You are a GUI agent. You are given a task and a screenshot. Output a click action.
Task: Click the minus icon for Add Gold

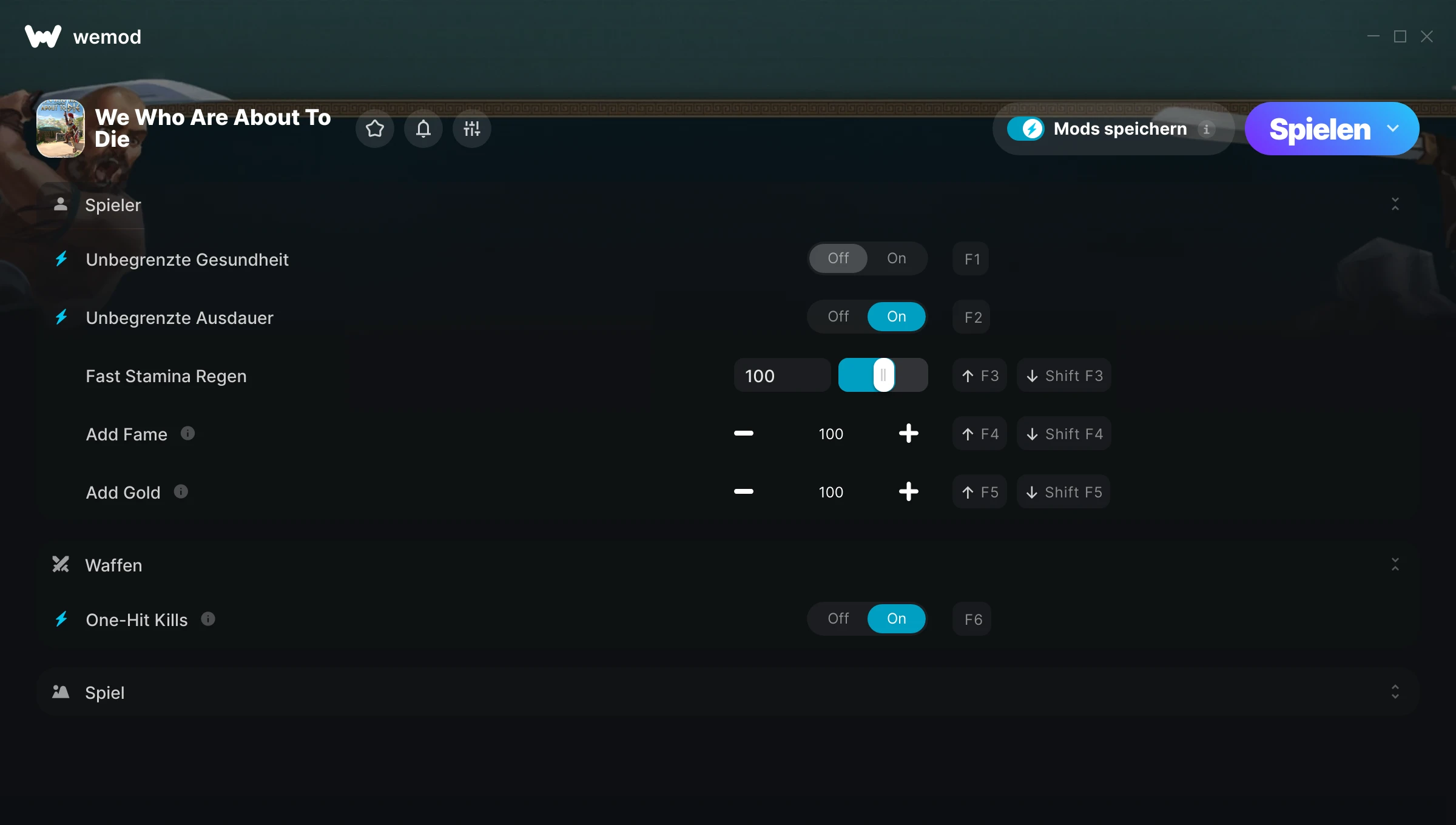[x=744, y=491]
